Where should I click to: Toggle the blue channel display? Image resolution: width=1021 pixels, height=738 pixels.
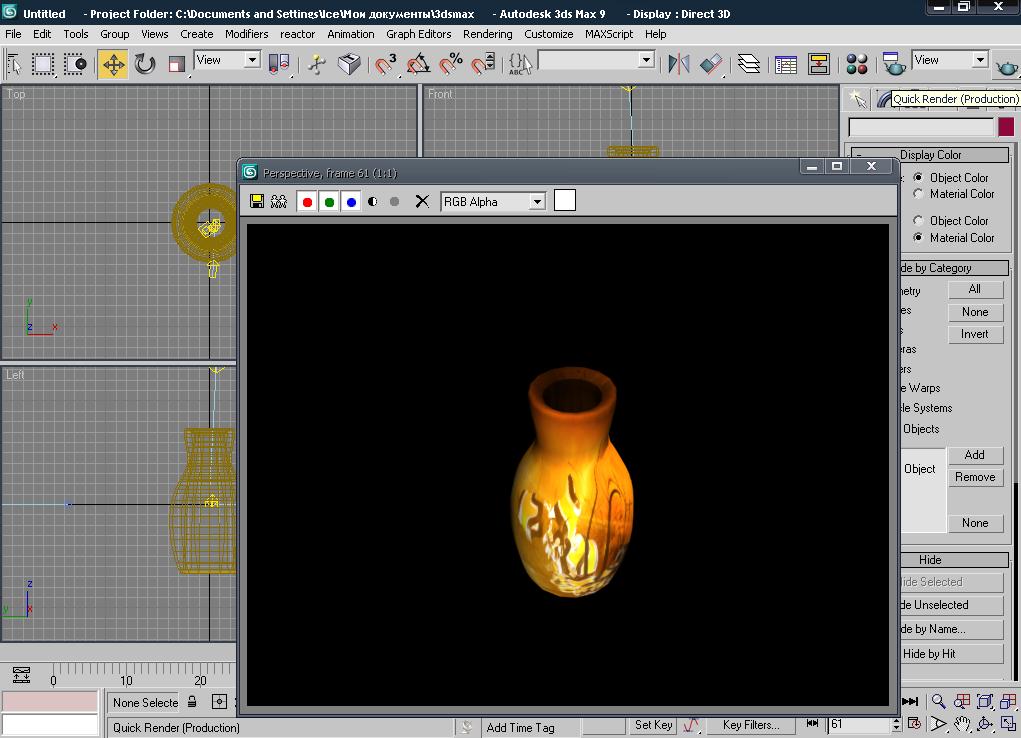(x=351, y=202)
